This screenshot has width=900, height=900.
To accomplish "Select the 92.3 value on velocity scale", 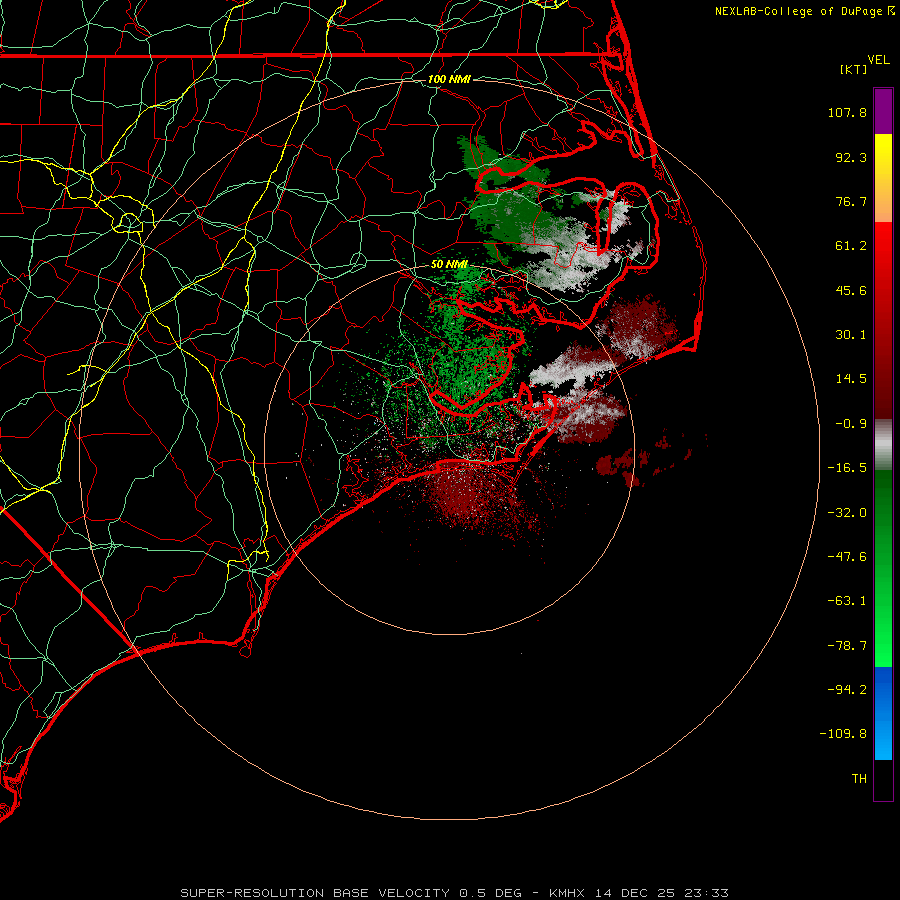I will coord(851,157).
